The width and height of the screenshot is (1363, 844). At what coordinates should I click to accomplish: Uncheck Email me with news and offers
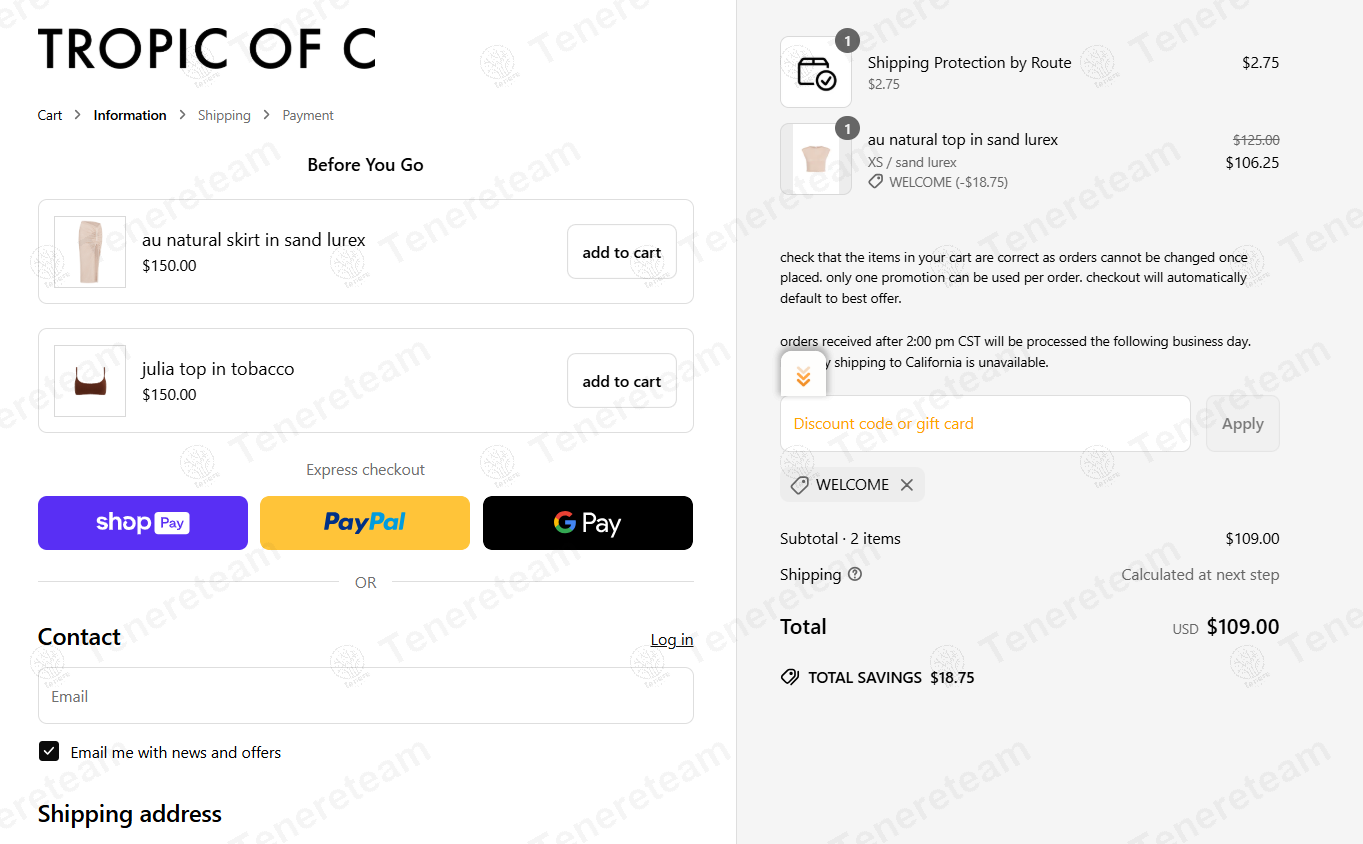point(49,752)
